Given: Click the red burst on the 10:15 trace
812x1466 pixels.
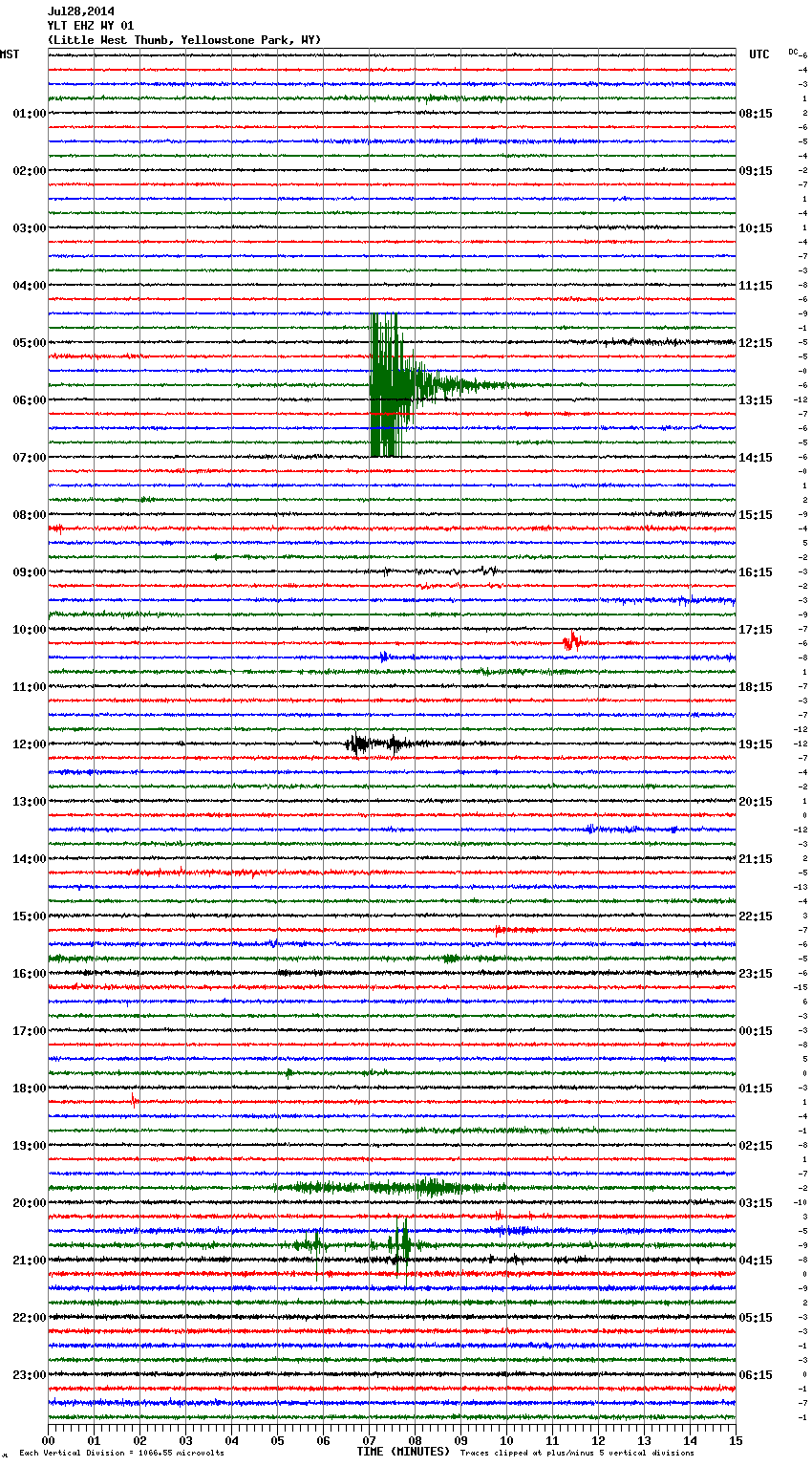Looking at the screenshot, I should tap(573, 641).
